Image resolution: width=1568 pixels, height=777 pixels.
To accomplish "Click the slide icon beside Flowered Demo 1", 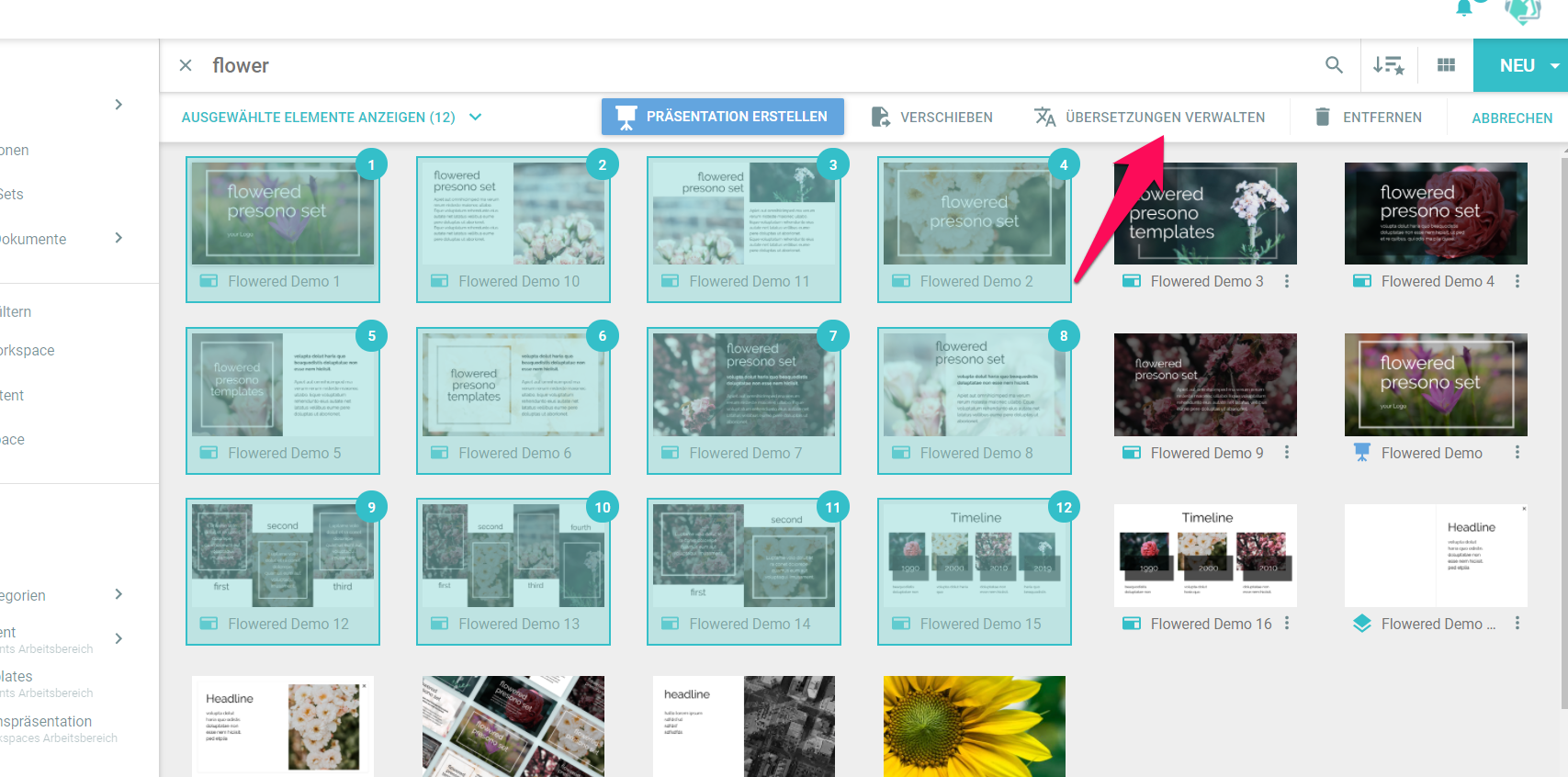I will pyautogui.click(x=209, y=281).
